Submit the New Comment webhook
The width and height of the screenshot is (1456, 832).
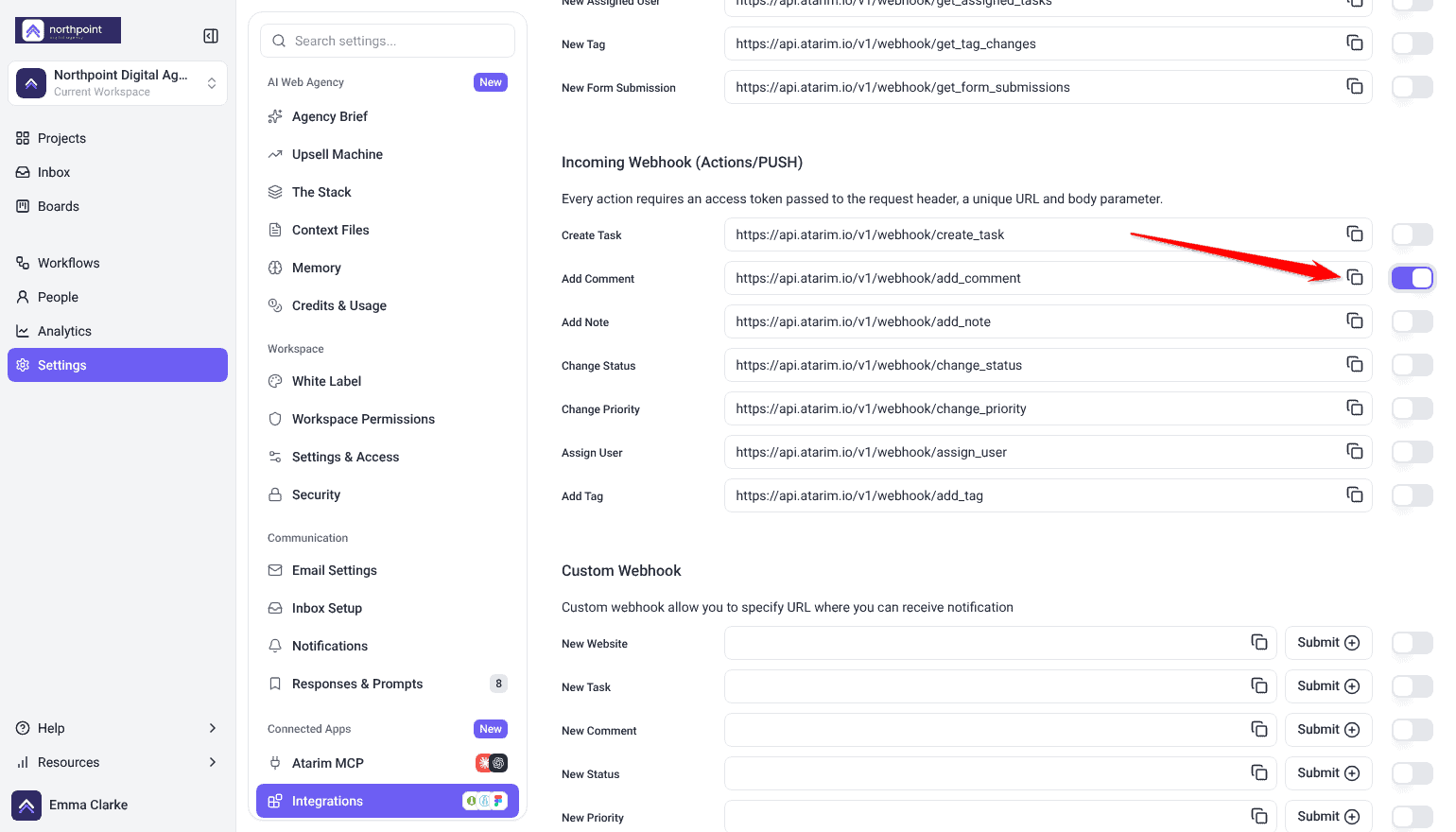[1328, 730]
